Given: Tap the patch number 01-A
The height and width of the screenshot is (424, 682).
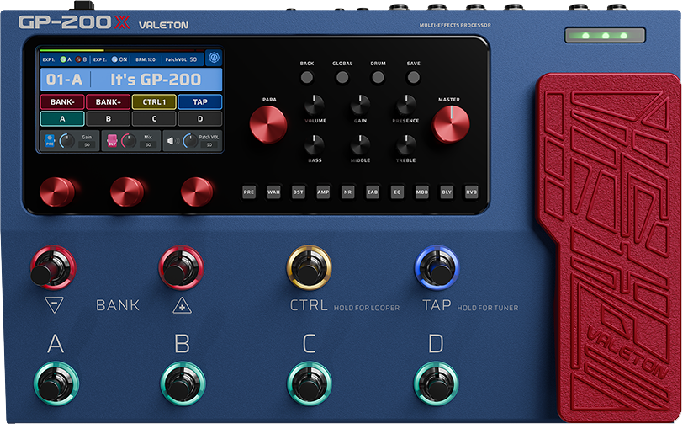Looking at the screenshot, I should (x=64, y=80).
